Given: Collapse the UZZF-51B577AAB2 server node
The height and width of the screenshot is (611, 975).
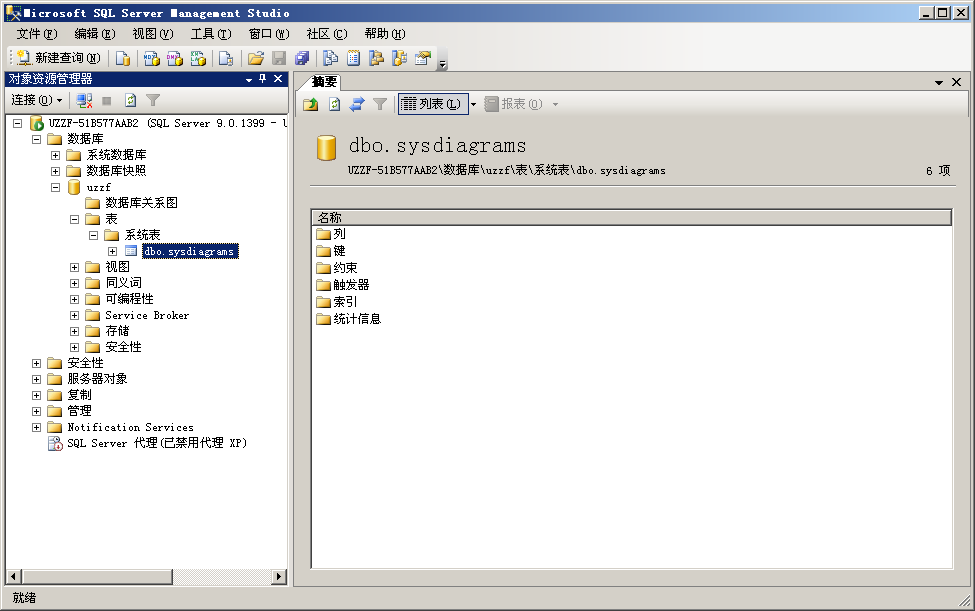Looking at the screenshot, I should [17, 123].
